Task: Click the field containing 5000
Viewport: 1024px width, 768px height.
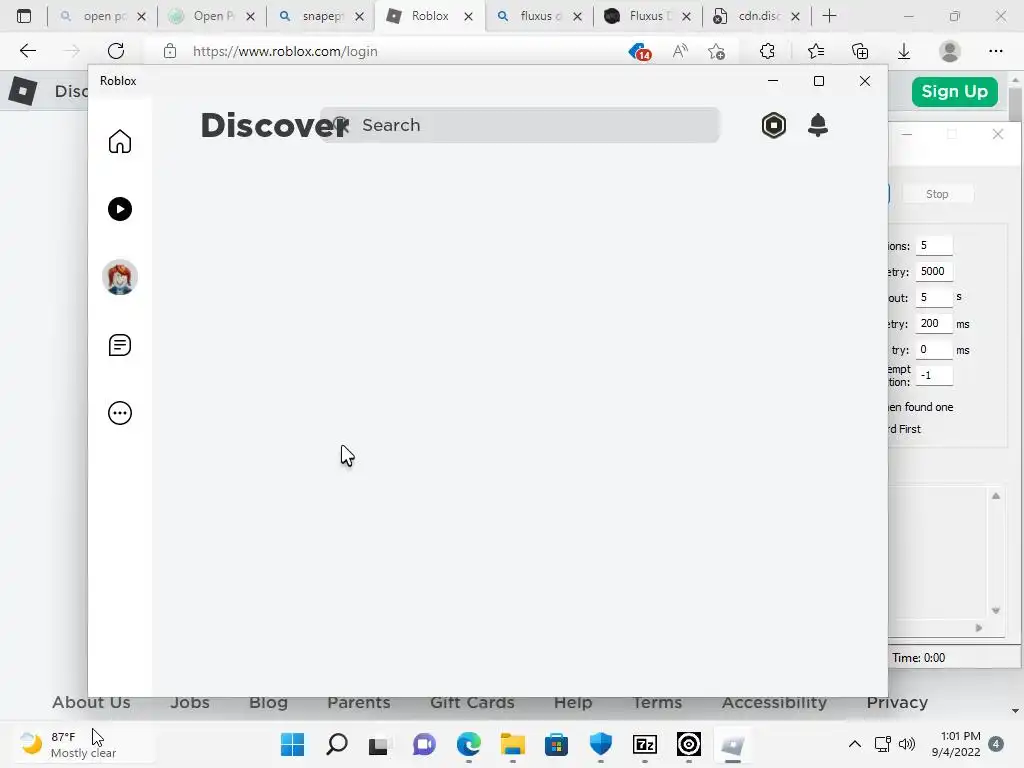Action: pos(934,271)
